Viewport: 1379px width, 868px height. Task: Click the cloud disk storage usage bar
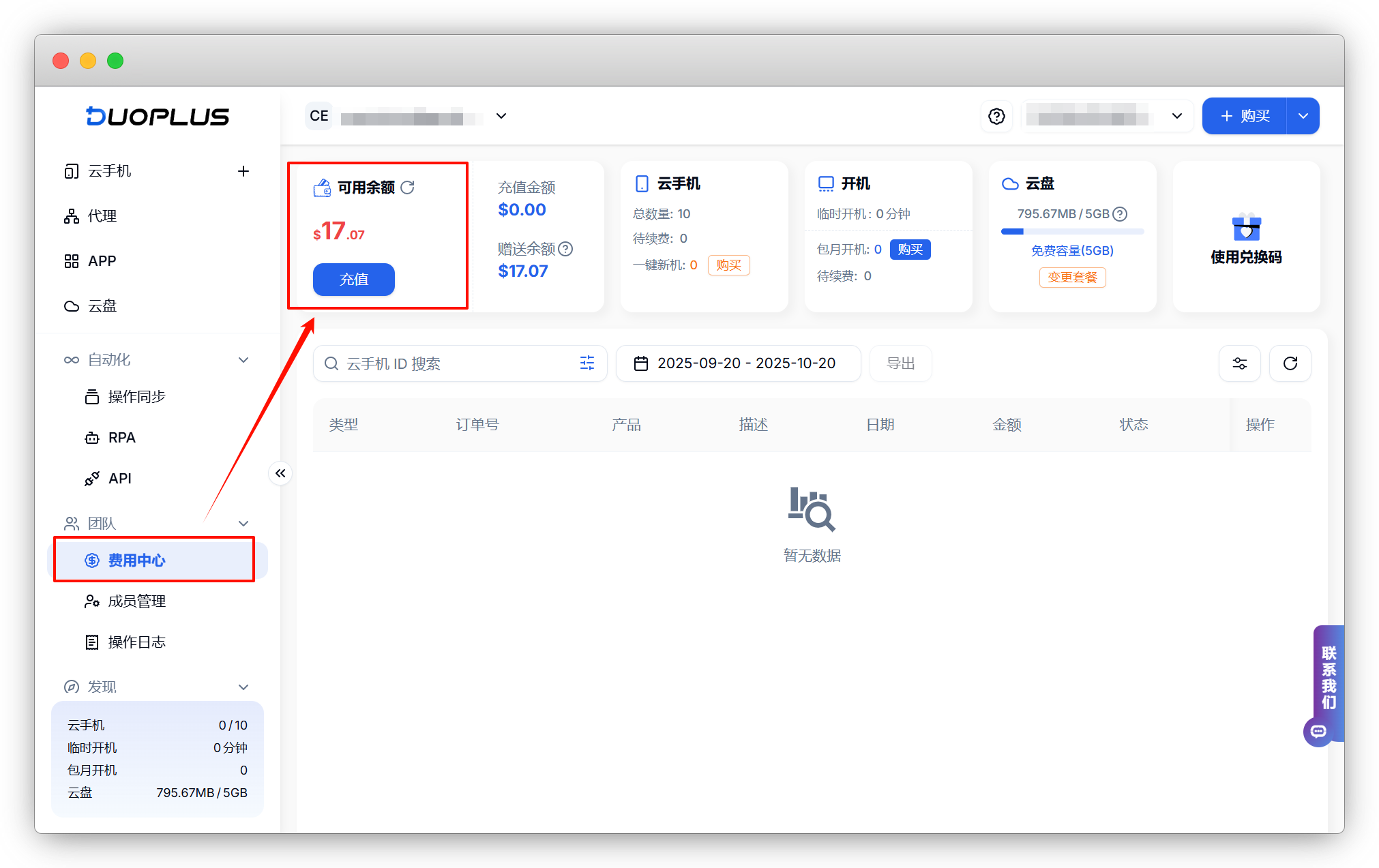(x=1072, y=232)
